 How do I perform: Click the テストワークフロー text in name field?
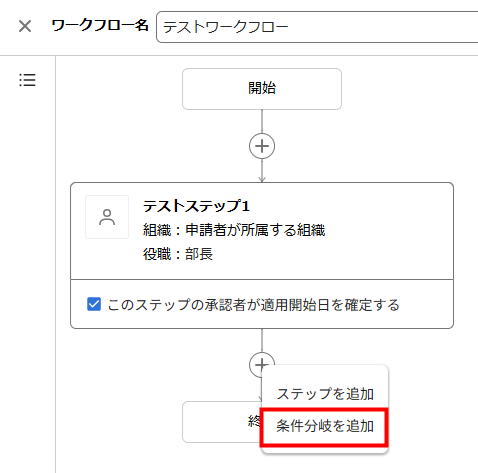pyautogui.click(x=225, y=27)
